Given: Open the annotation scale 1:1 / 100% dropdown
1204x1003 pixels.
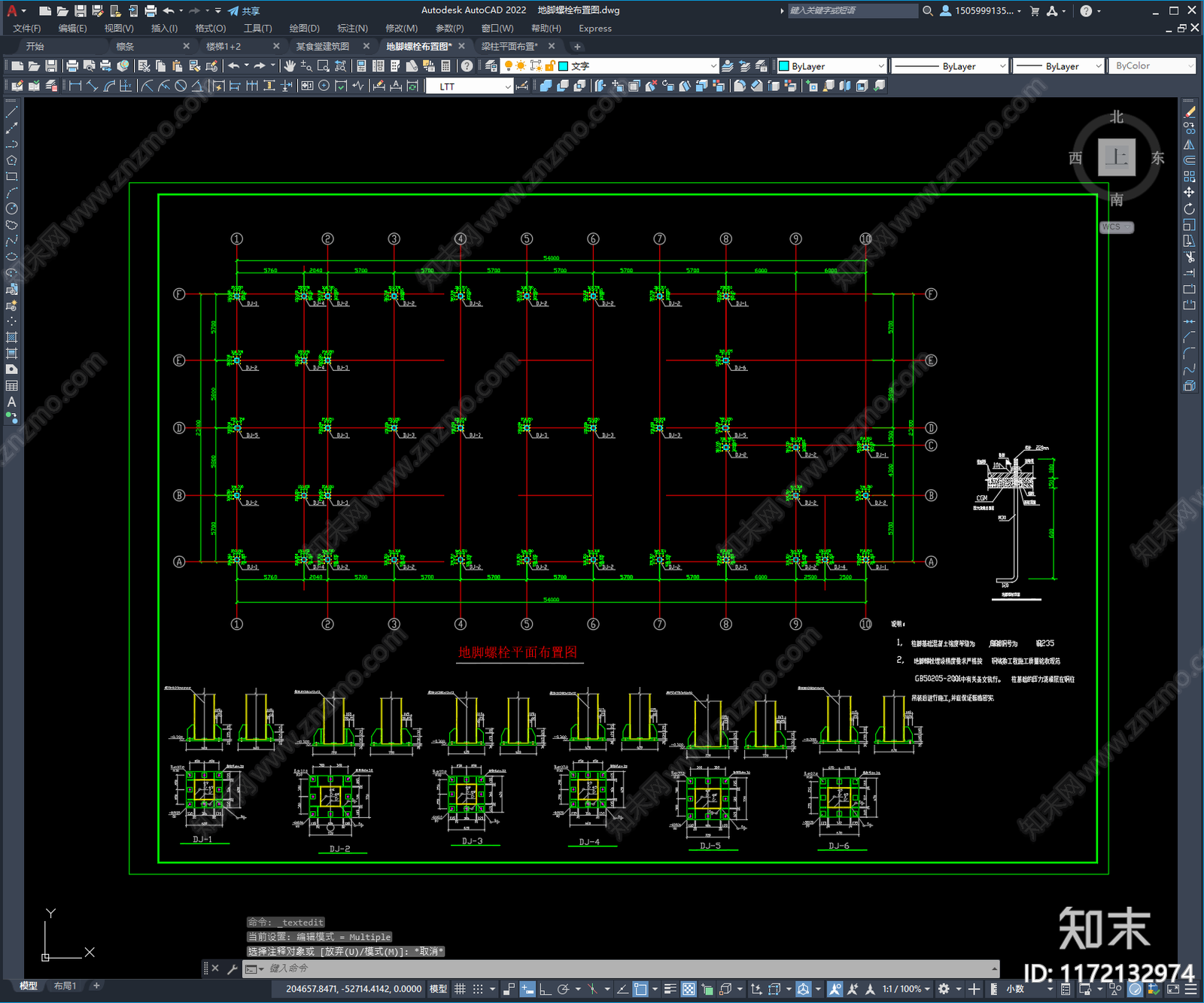Looking at the screenshot, I should point(906,989).
